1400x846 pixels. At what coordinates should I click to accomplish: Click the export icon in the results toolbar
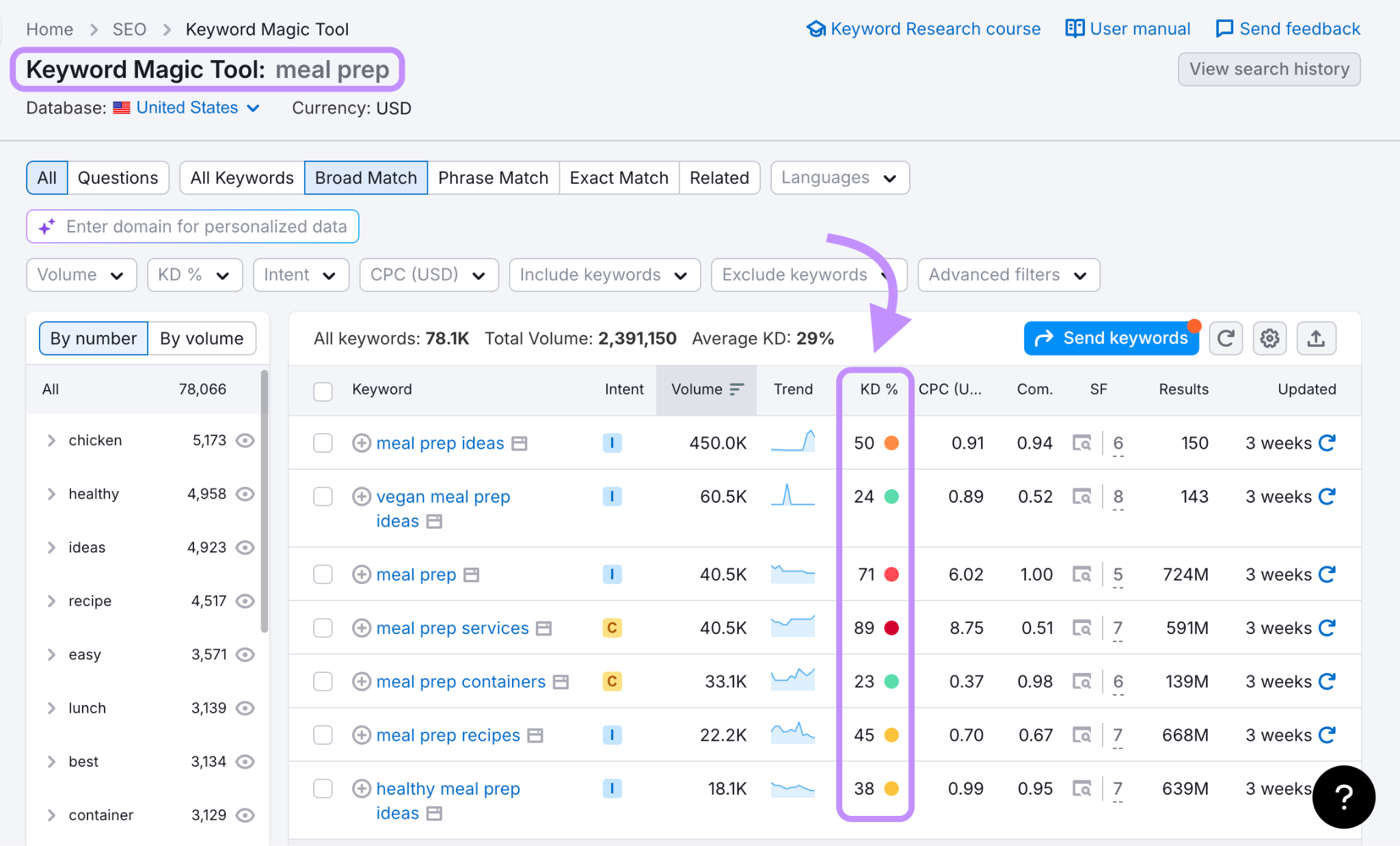pos(1316,338)
